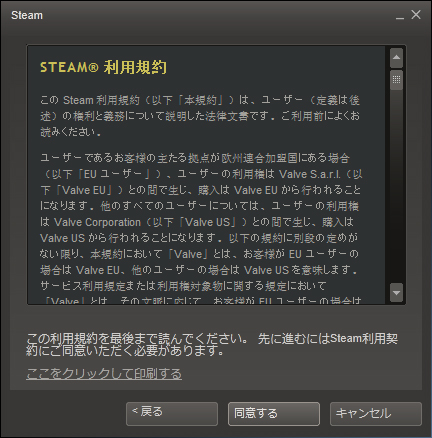The image size is (432, 438).
Task: Click the partially visible last agreement line
Action: pos(202,301)
